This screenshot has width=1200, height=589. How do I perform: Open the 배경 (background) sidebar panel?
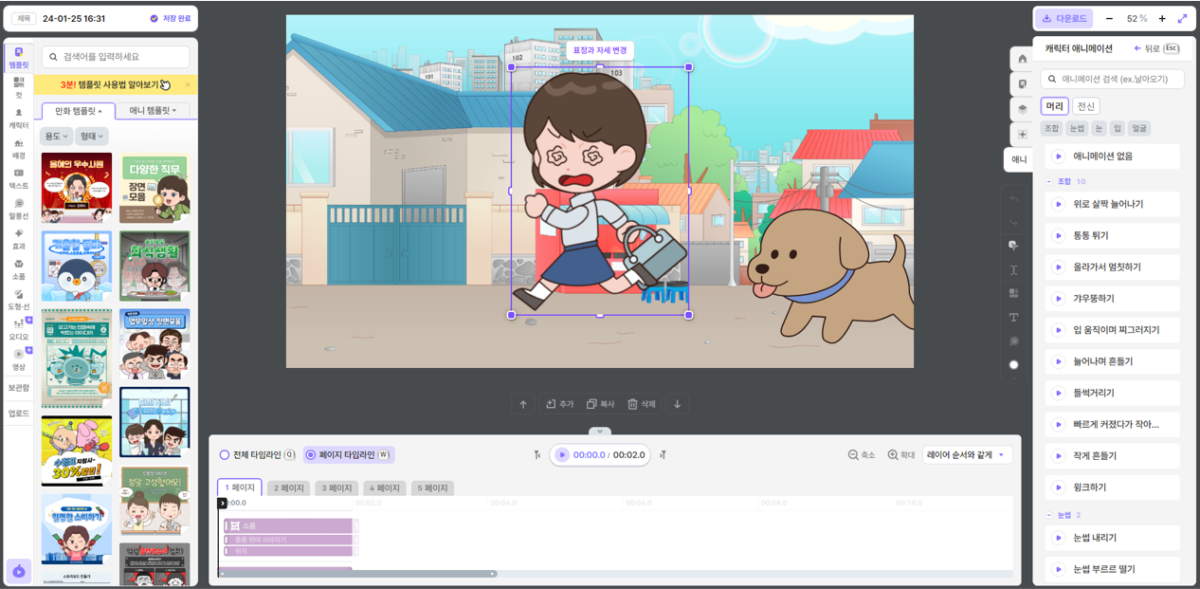tap(18, 149)
